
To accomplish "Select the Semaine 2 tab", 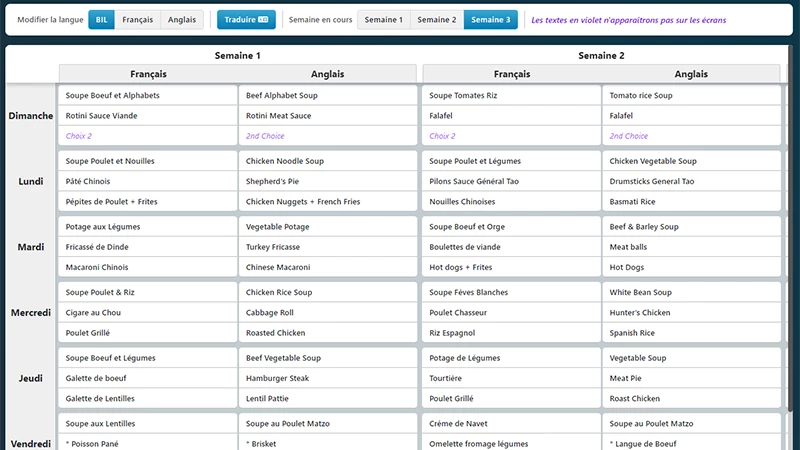I will pyautogui.click(x=436, y=20).
